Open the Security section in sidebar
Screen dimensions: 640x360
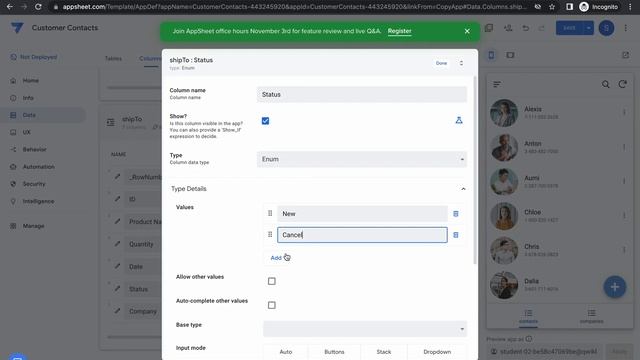click(34, 184)
